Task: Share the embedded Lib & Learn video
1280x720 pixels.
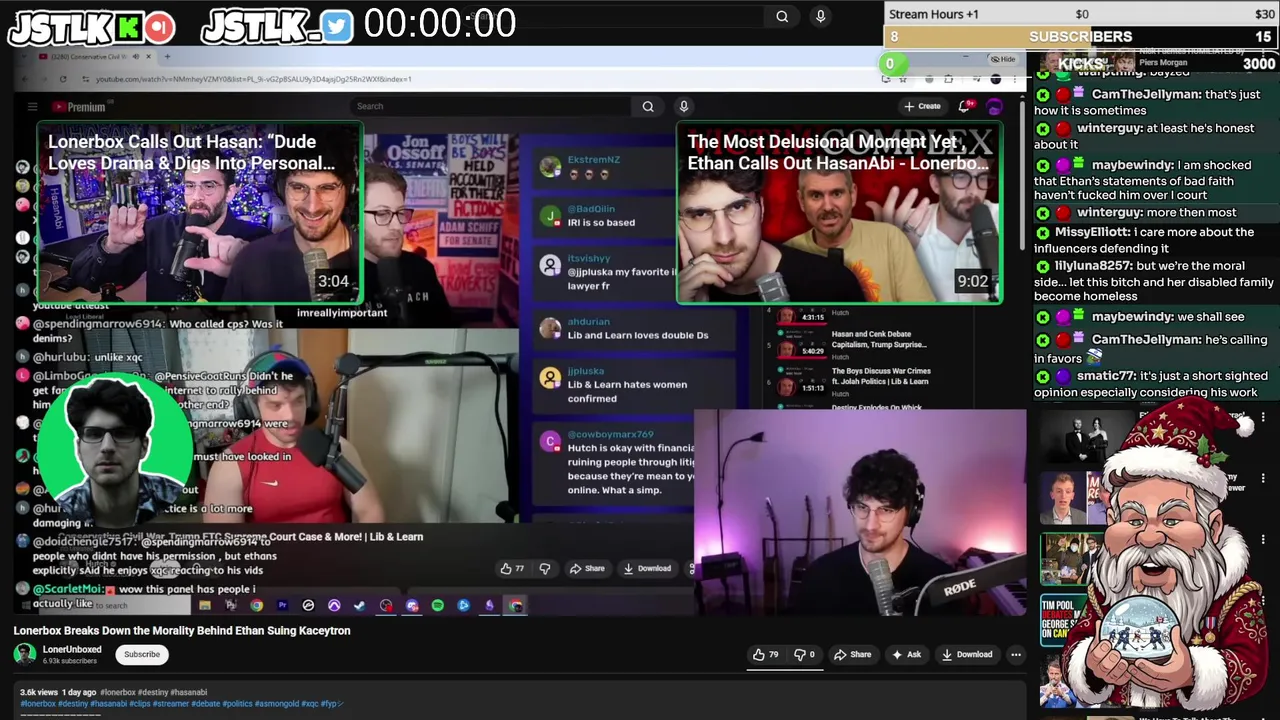Action: click(587, 569)
